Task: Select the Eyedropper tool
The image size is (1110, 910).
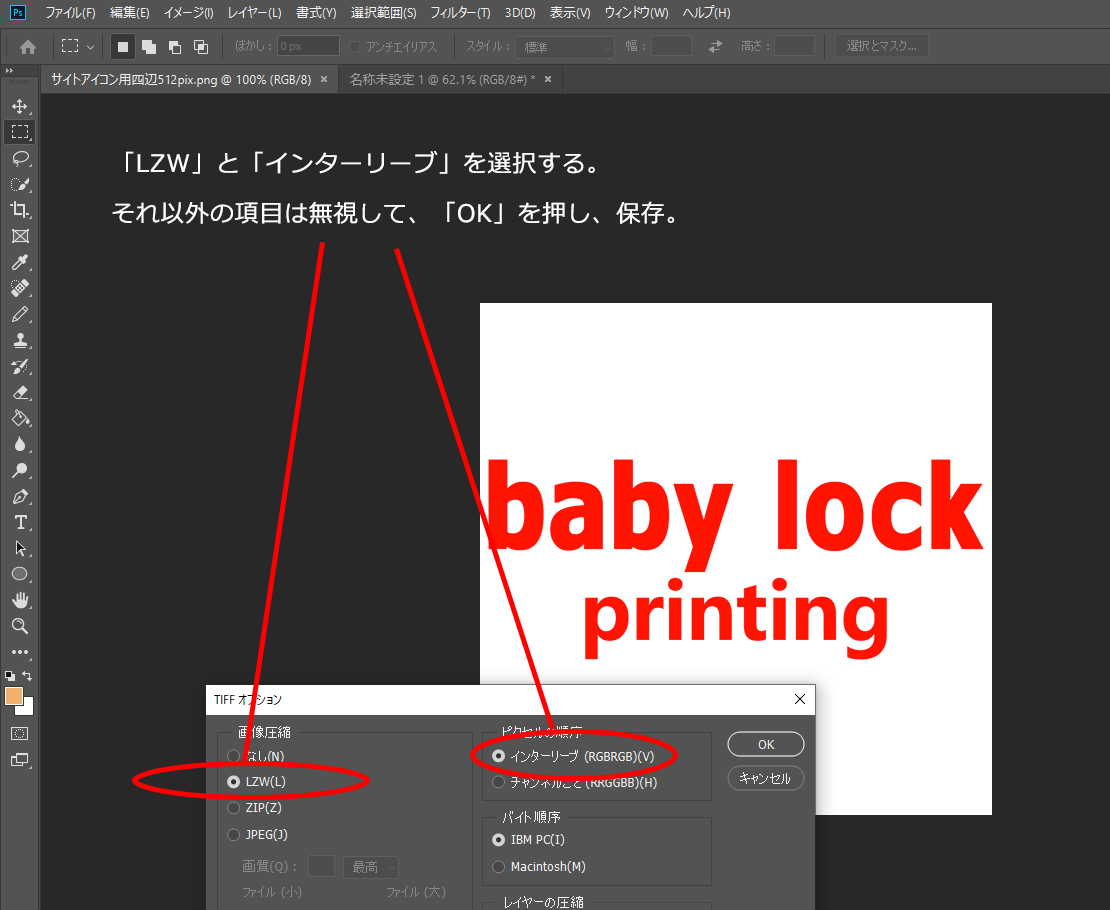Action: (x=19, y=263)
